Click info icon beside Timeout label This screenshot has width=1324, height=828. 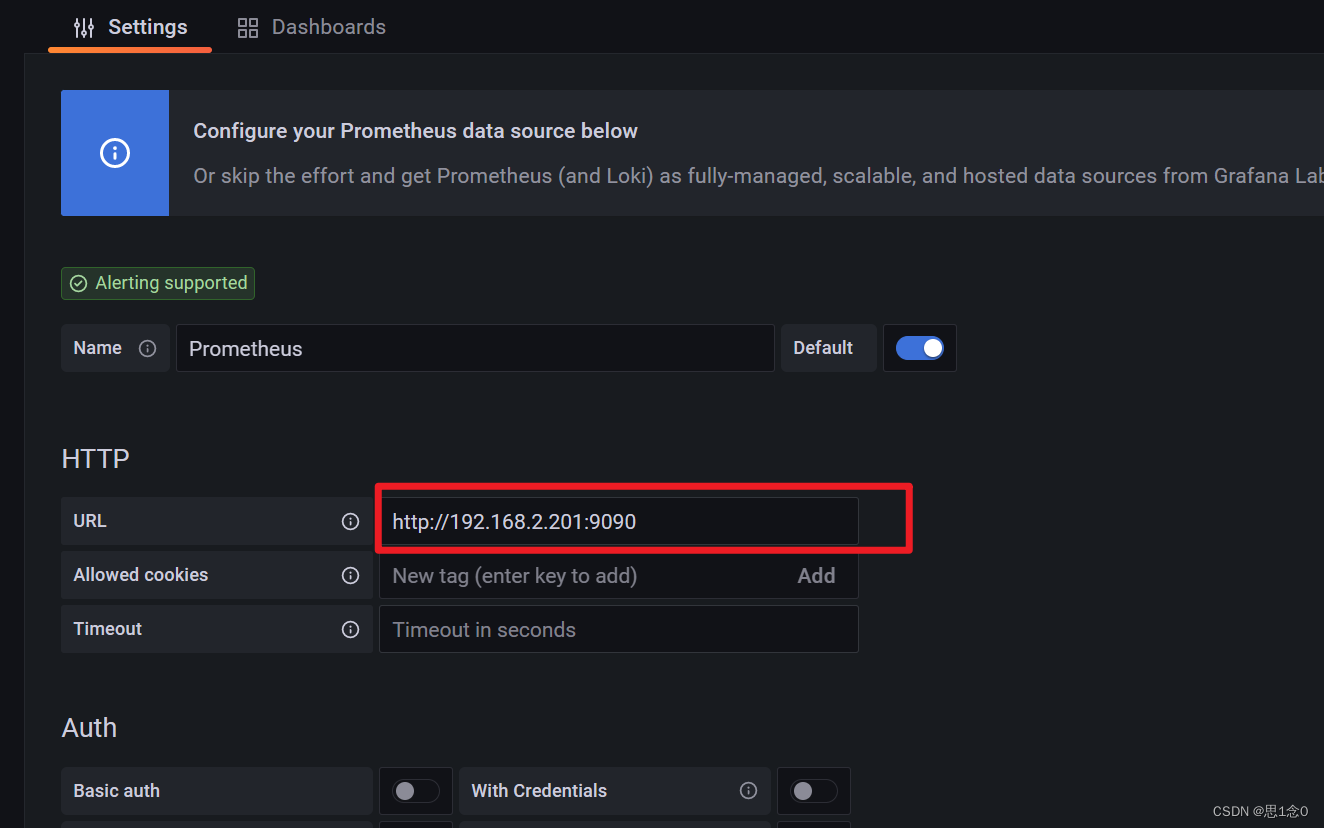[x=350, y=629]
